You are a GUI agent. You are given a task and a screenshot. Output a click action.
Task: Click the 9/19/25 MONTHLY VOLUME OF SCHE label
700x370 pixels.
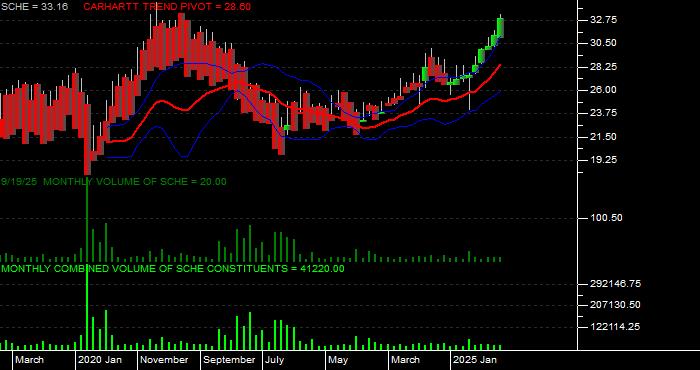point(114,182)
